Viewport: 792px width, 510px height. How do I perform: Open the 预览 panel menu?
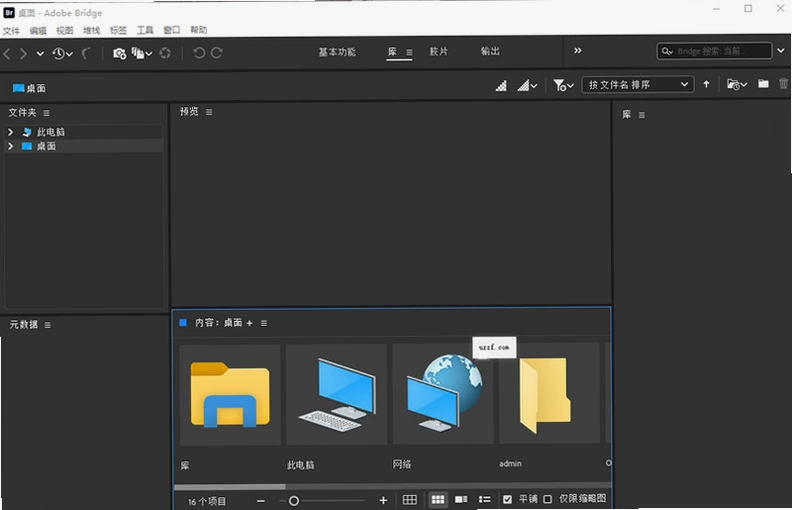click(x=209, y=112)
